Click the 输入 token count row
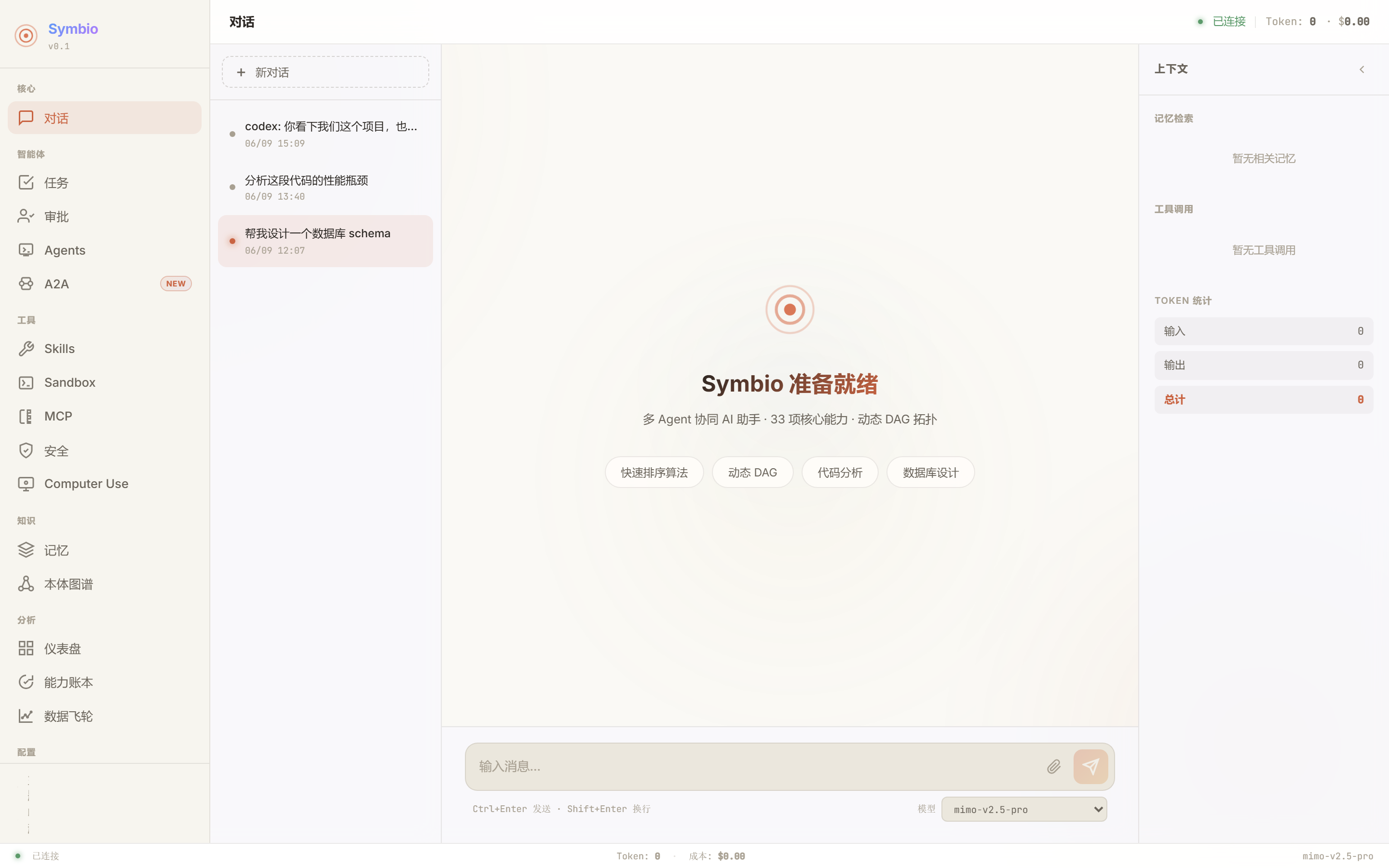The height and width of the screenshot is (868, 1389). click(x=1264, y=331)
